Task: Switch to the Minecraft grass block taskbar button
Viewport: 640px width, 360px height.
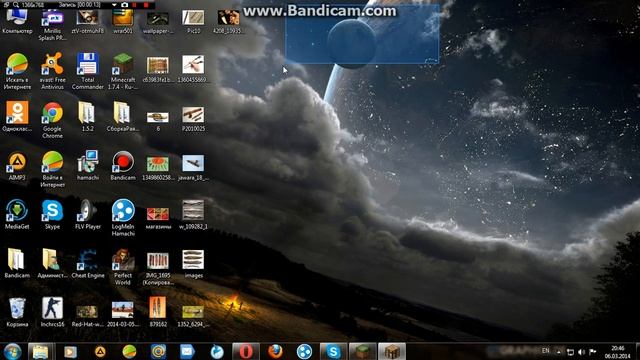Action: (362, 351)
